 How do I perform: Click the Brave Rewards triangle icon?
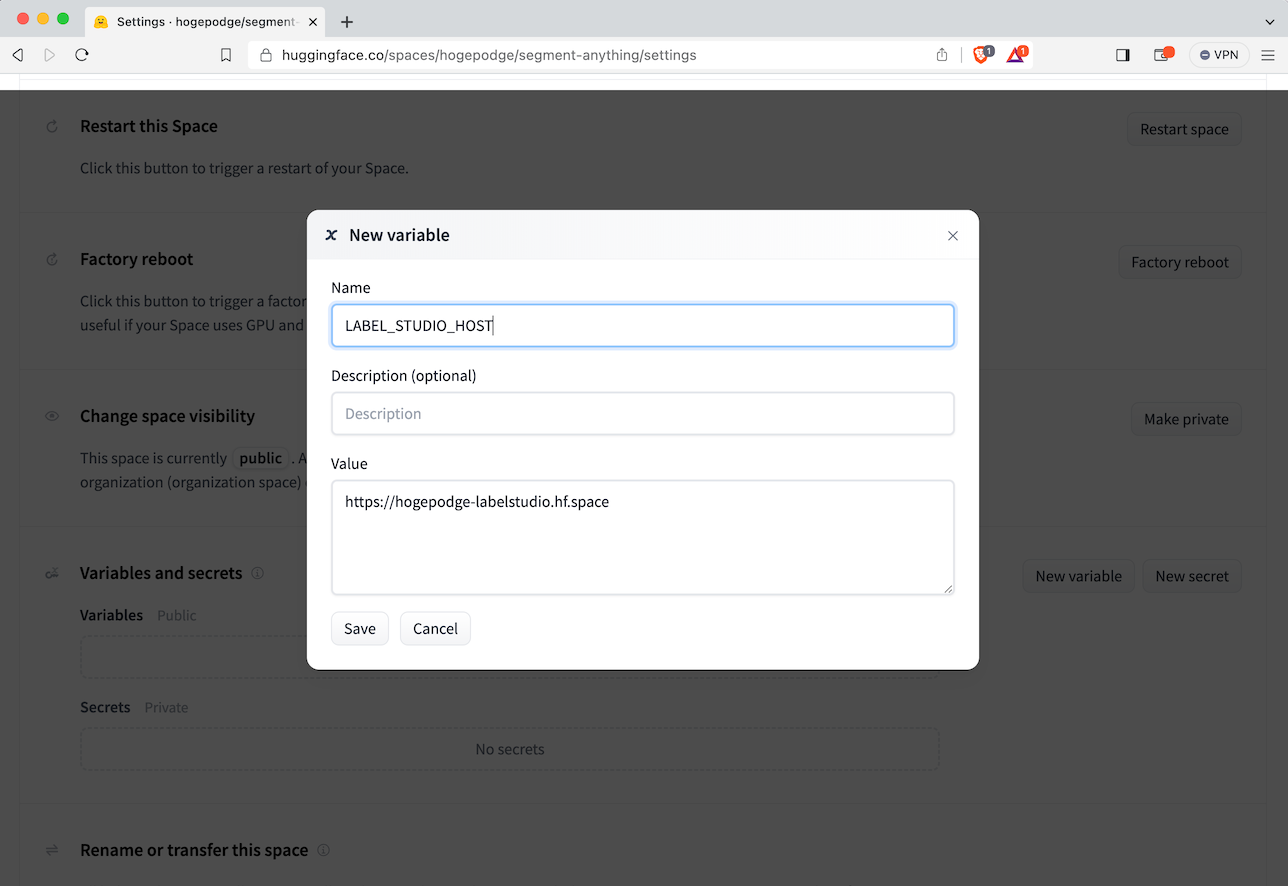coord(1016,55)
